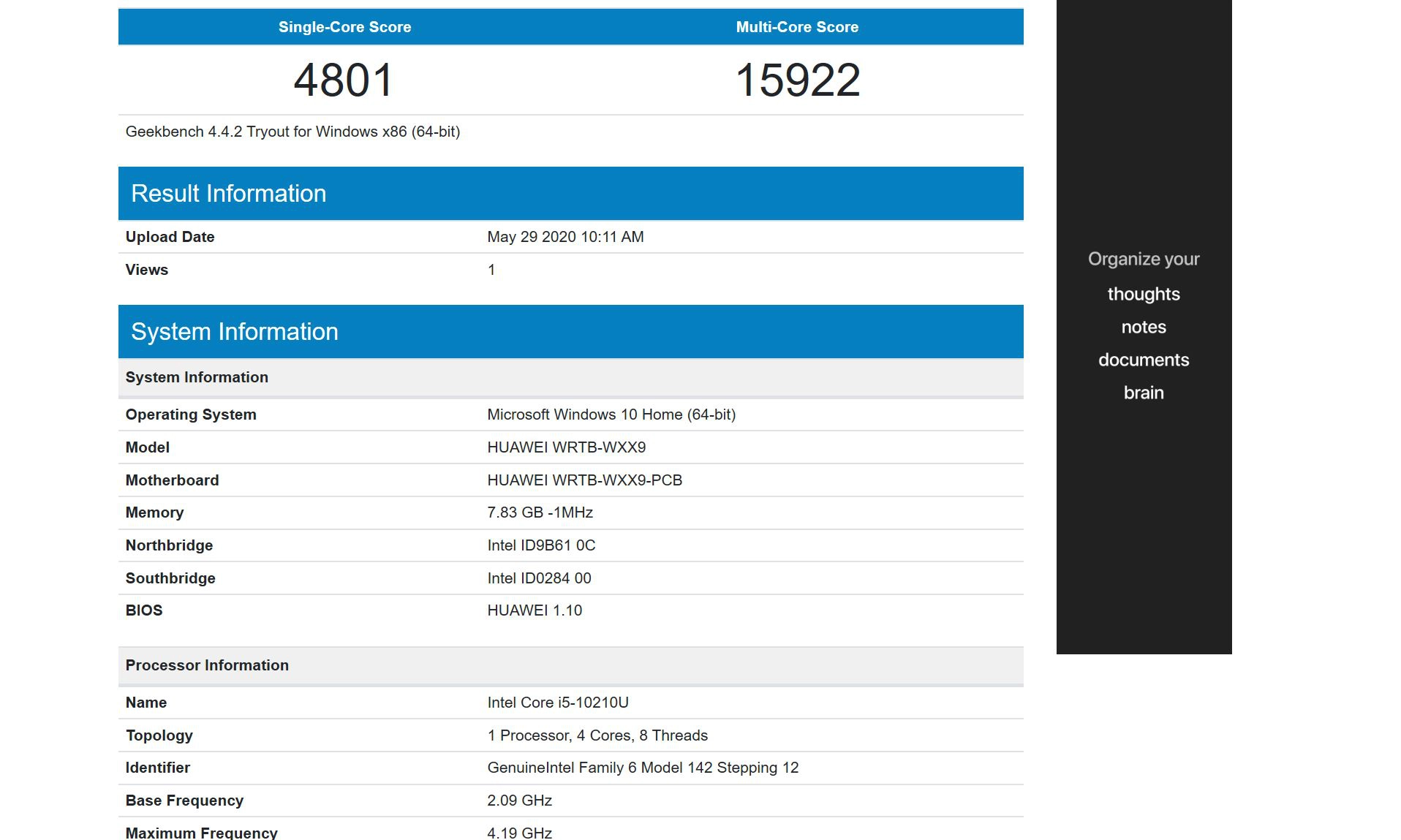Click the Views label
Viewport: 1401px width, 840px height.
point(146,270)
